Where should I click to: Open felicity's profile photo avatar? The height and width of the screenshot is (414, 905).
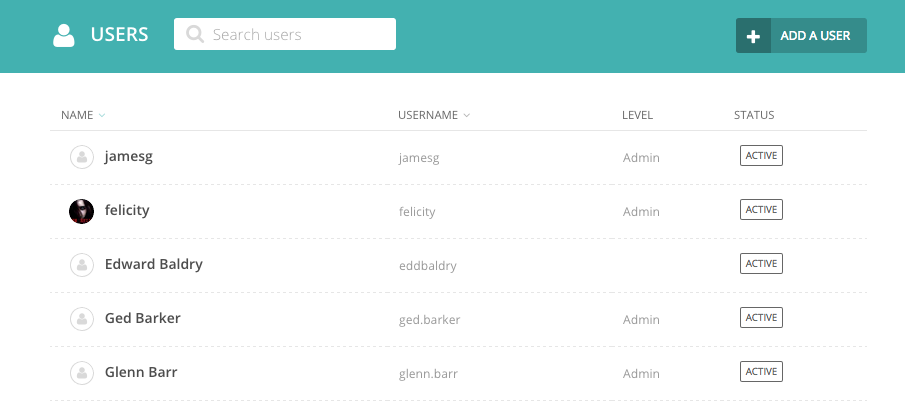point(81,211)
